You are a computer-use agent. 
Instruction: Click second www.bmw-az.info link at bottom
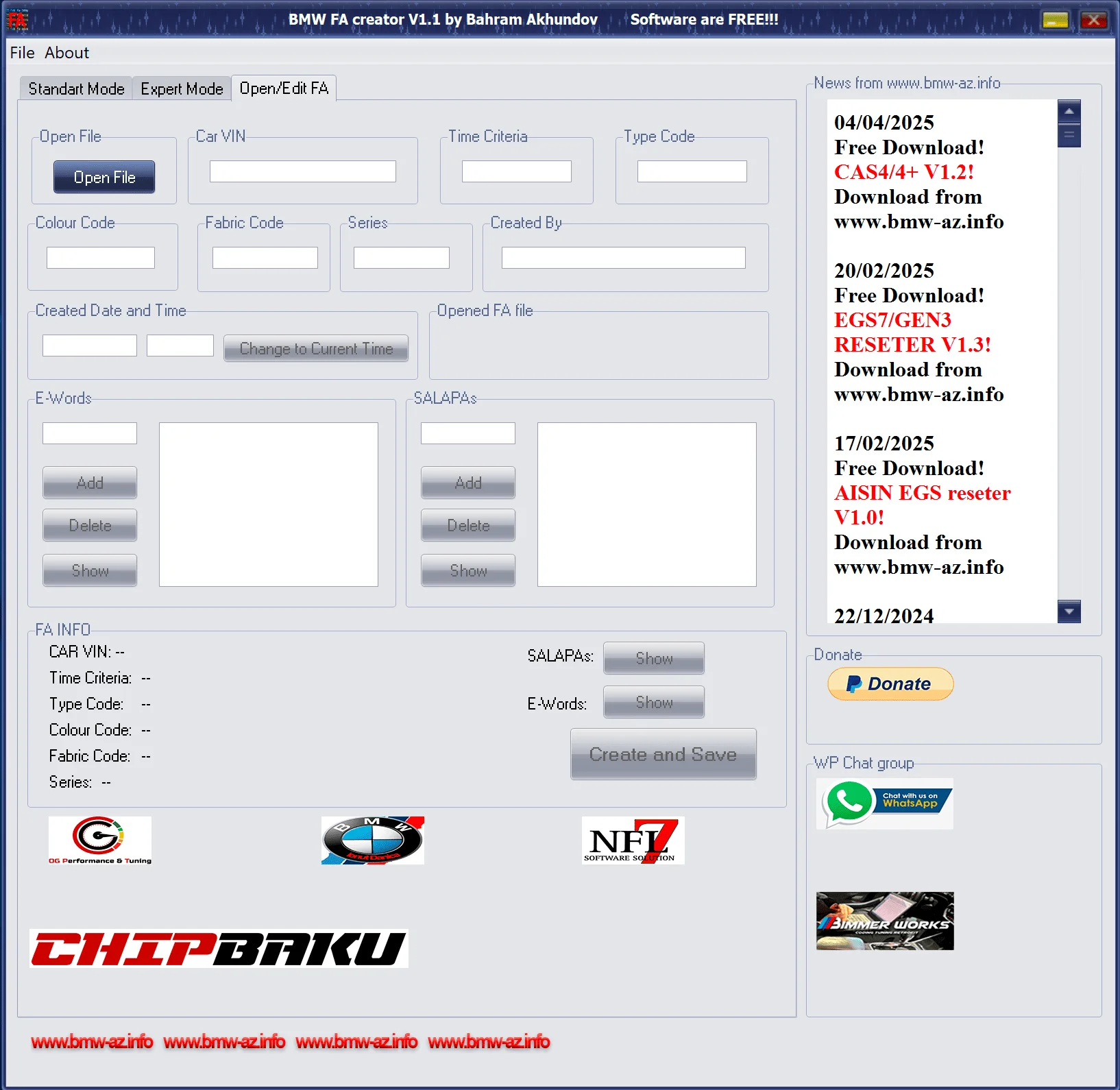coord(224,1042)
